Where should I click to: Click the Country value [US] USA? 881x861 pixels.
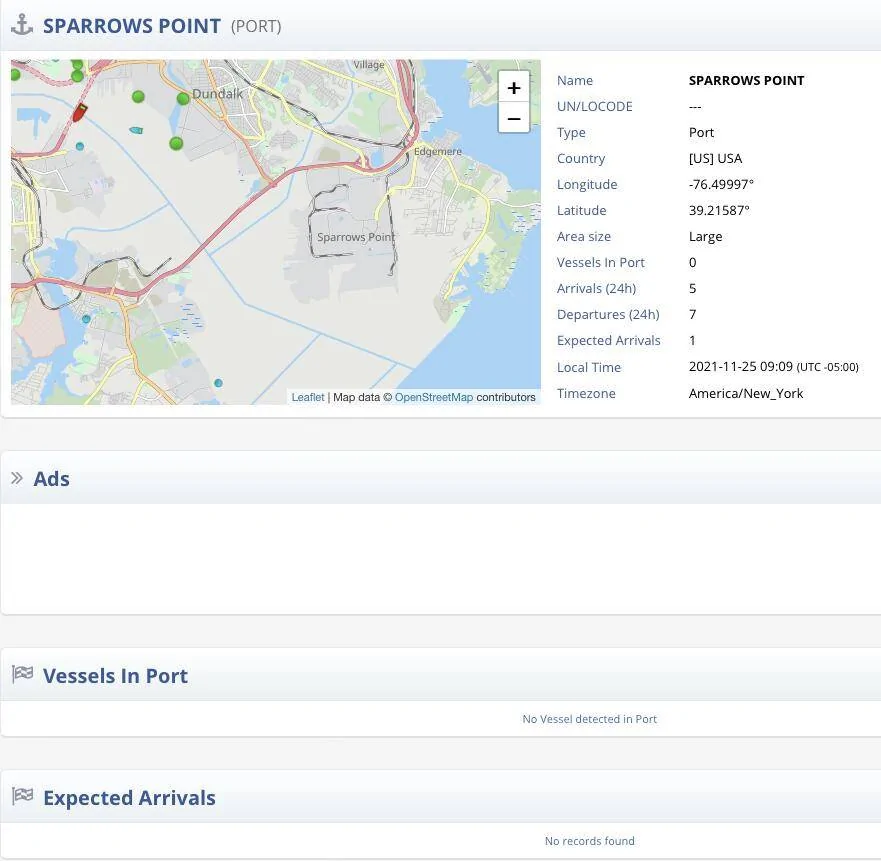tap(715, 158)
